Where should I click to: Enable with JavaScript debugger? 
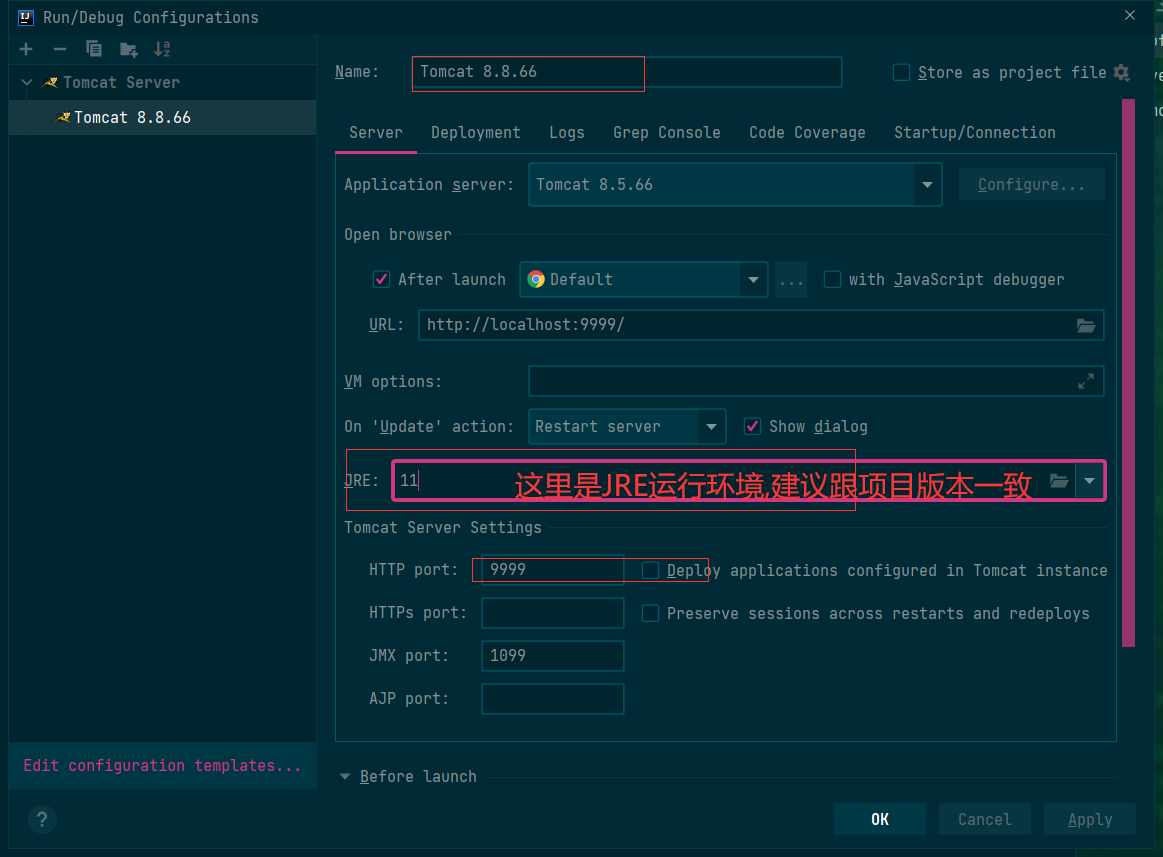[x=832, y=280]
